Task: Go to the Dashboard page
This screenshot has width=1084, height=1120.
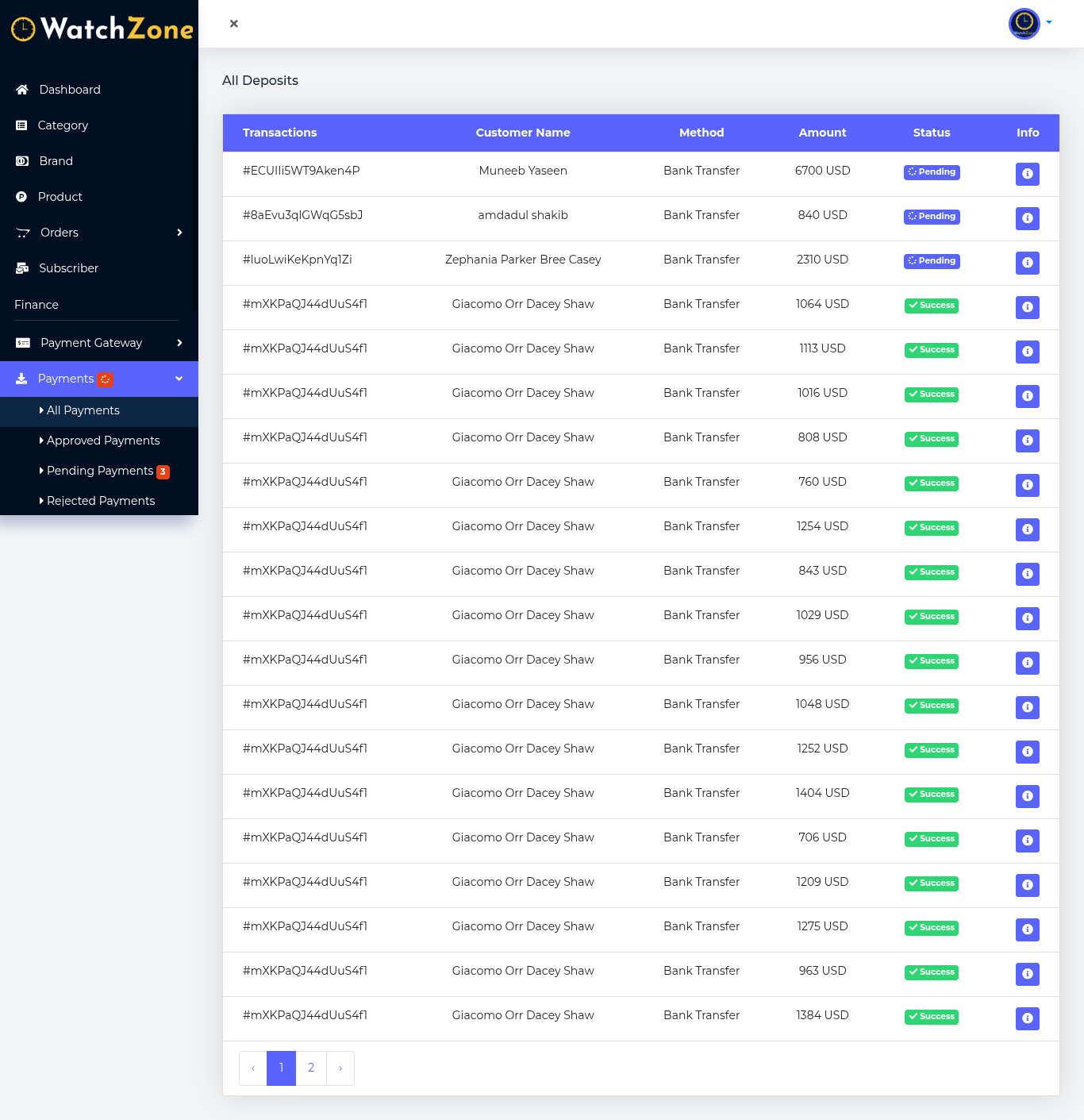Action: click(70, 90)
